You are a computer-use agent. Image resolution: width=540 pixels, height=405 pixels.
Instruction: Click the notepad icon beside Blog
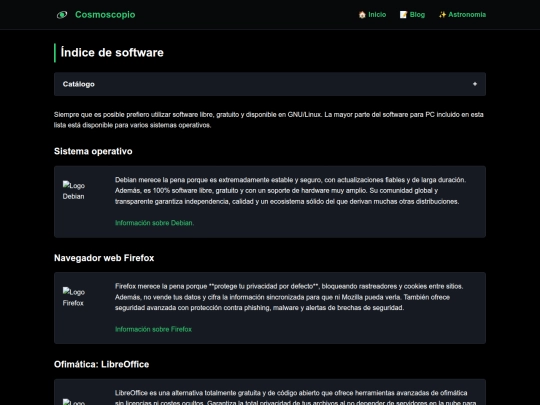point(403,15)
